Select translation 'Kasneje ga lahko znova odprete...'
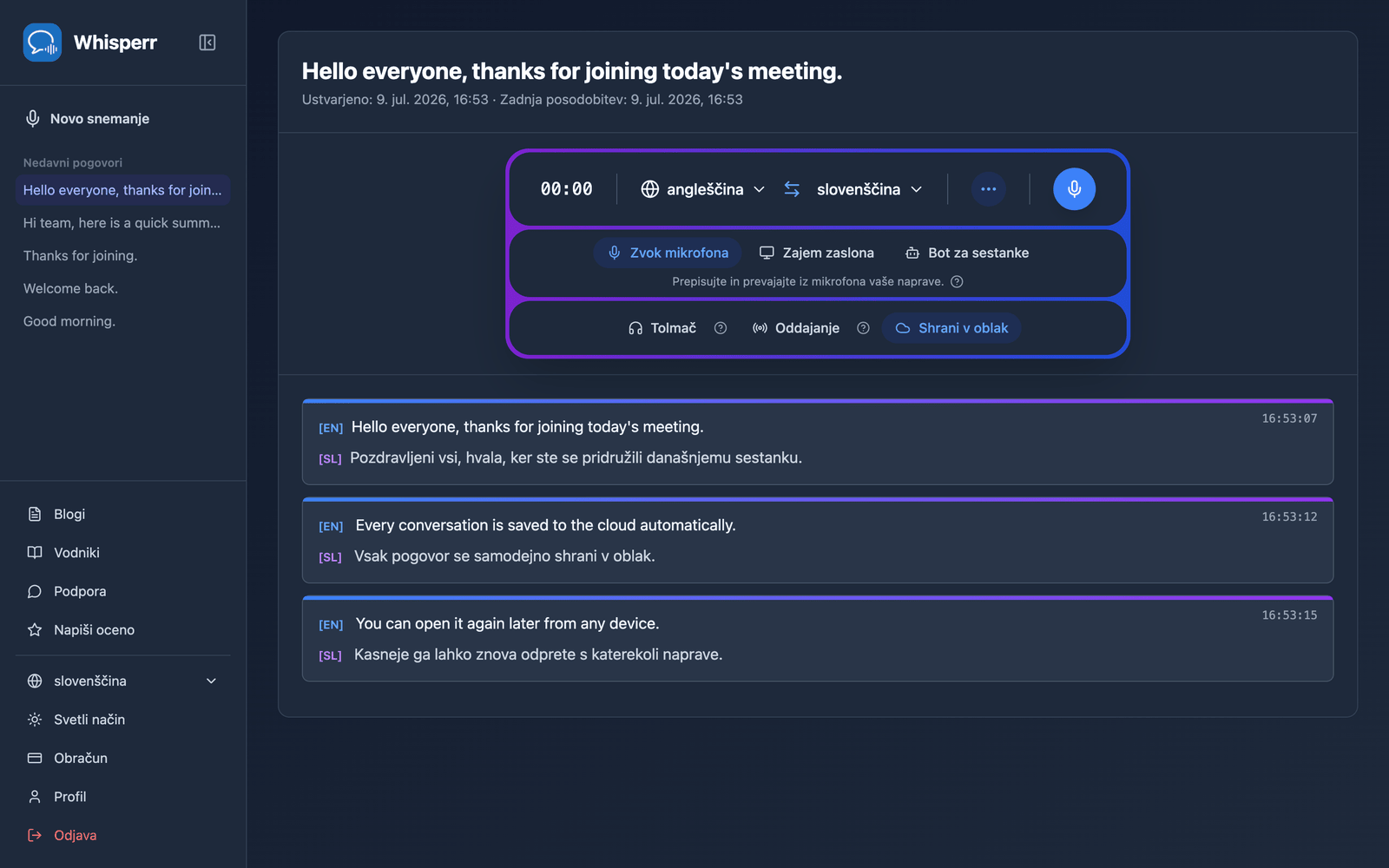Image resolution: width=1389 pixels, height=868 pixels. tap(538, 654)
